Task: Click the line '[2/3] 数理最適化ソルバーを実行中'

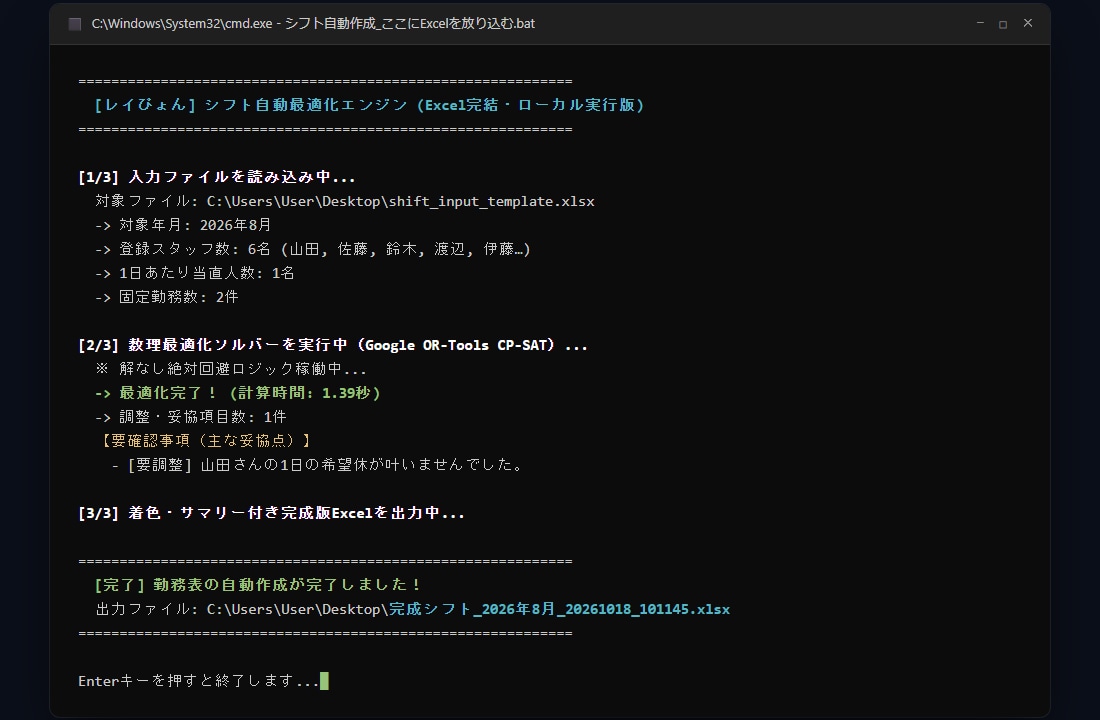Action: pyautogui.click(x=333, y=345)
